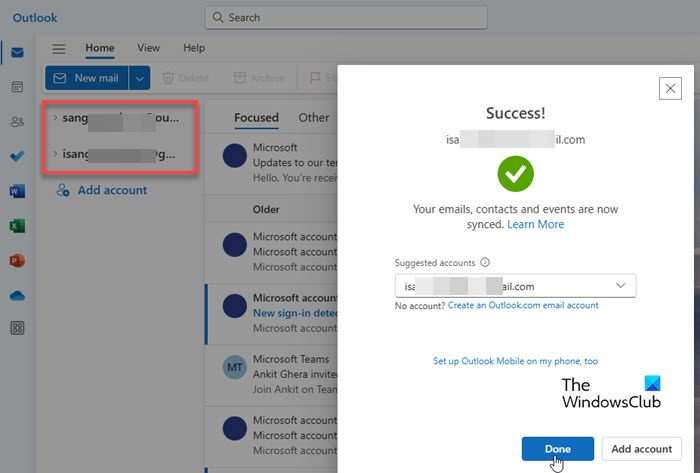Close the Success dialog with X
Screen dimensions: 700x473
click(670, 88)
